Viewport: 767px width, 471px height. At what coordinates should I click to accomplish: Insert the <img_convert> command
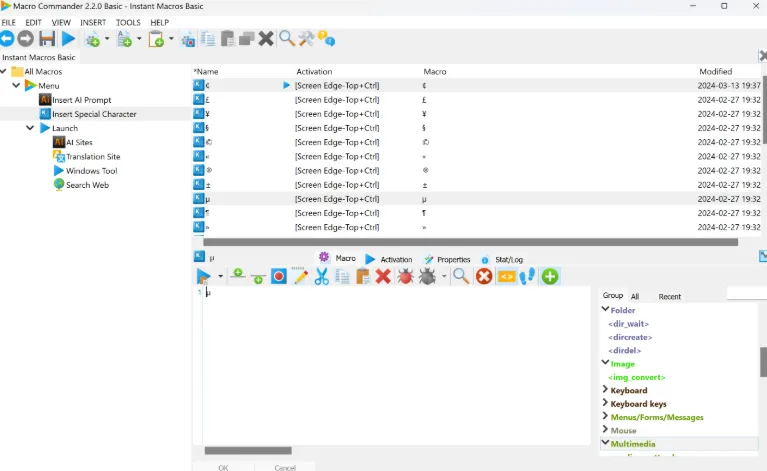pos(637,377)
